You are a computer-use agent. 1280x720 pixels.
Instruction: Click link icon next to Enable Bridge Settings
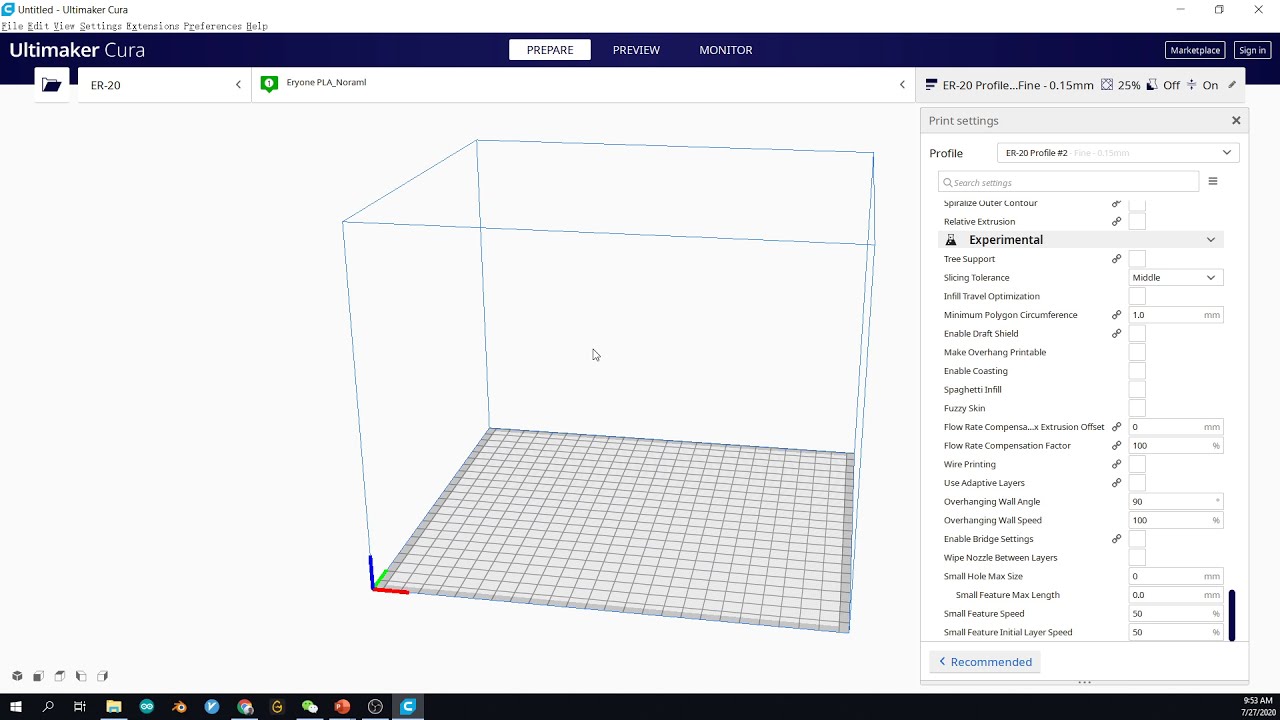point(1117,539)
